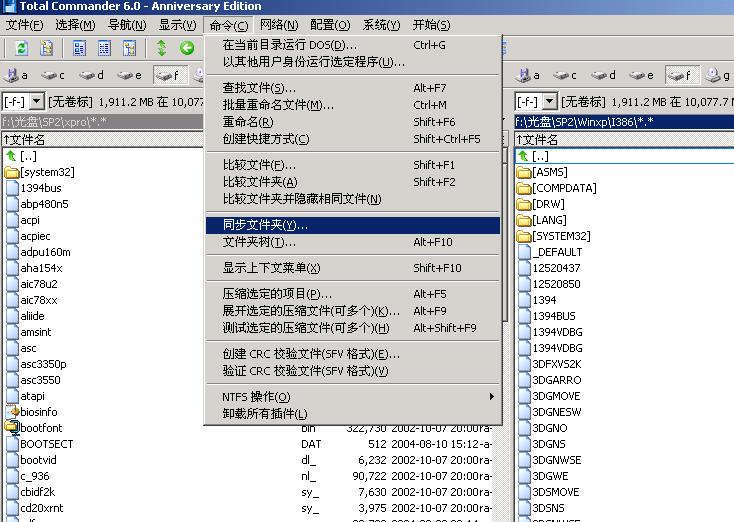Choose 创建快捷方式(C) menu item
The width and height of the screenshot is (734, 522).
click(x=353, y=139)
